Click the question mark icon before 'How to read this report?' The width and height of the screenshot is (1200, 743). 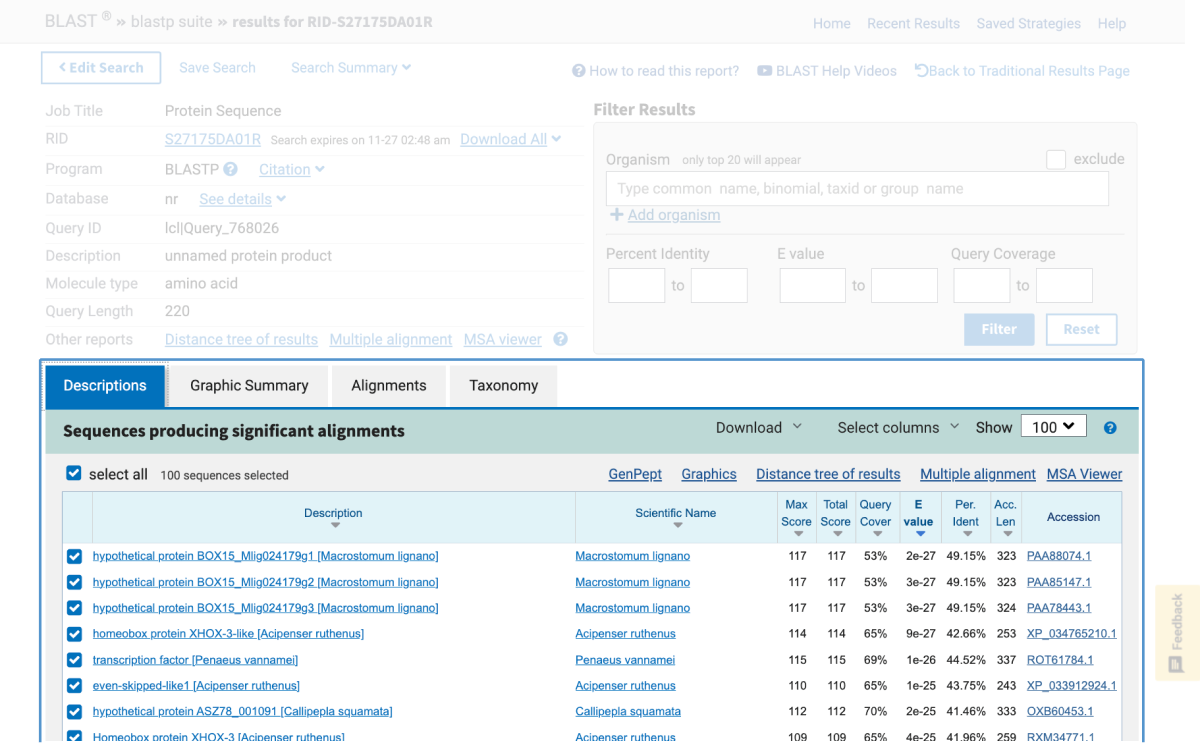click(578, 71)
